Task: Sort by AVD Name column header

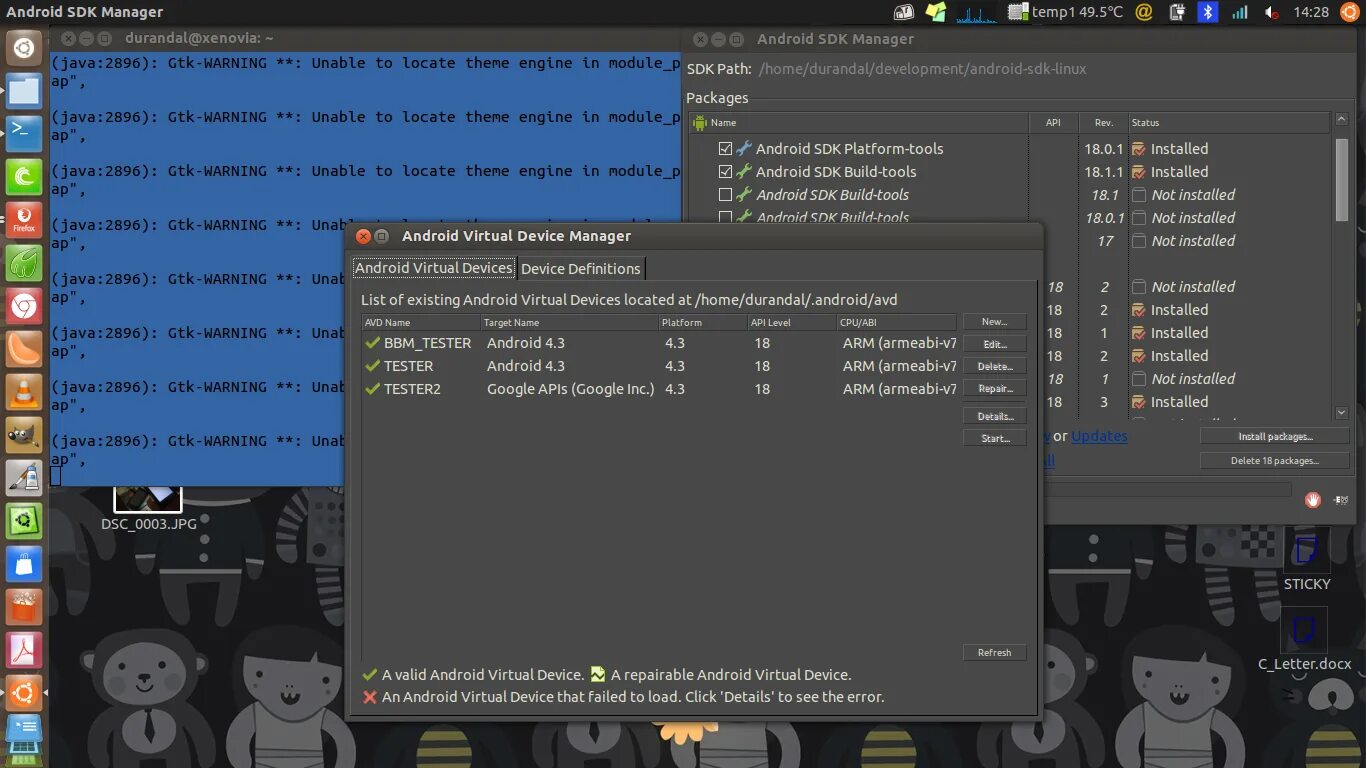Action: (420, 323)
